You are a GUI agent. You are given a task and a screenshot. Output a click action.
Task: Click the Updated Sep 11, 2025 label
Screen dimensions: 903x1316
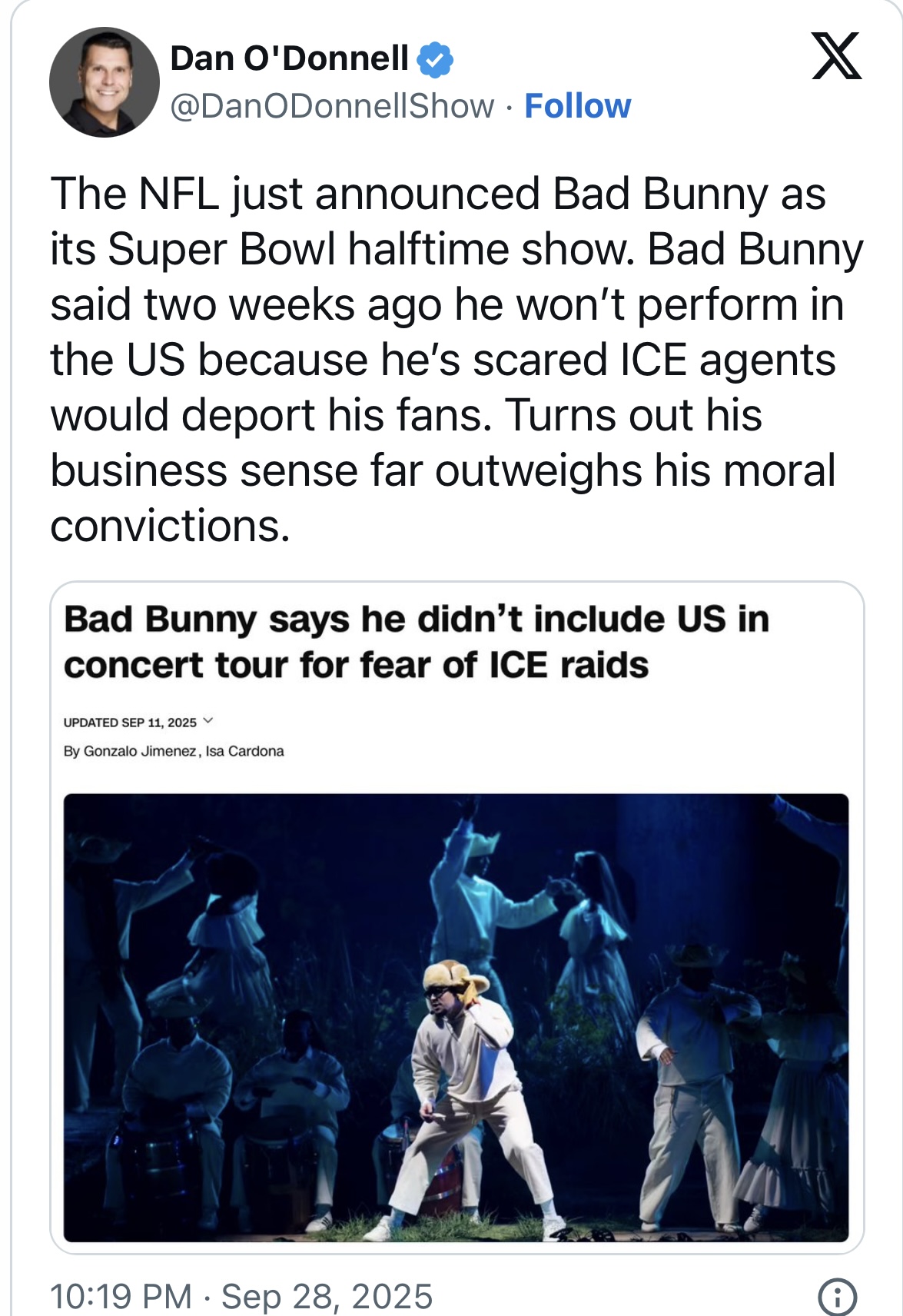(130, 723)
